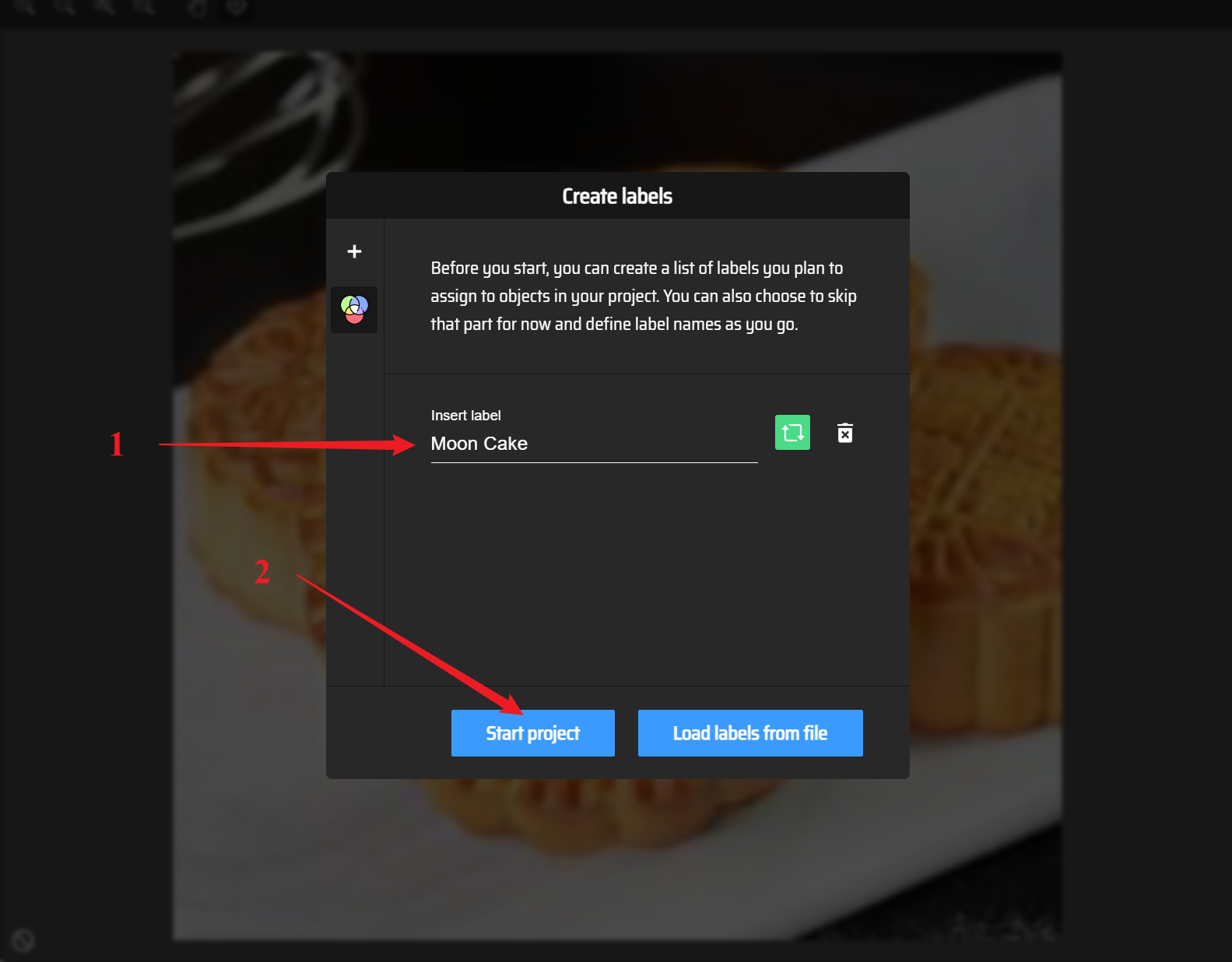
Task: Click the underline beneath the Moon Cake text
Action: point(594,462)
